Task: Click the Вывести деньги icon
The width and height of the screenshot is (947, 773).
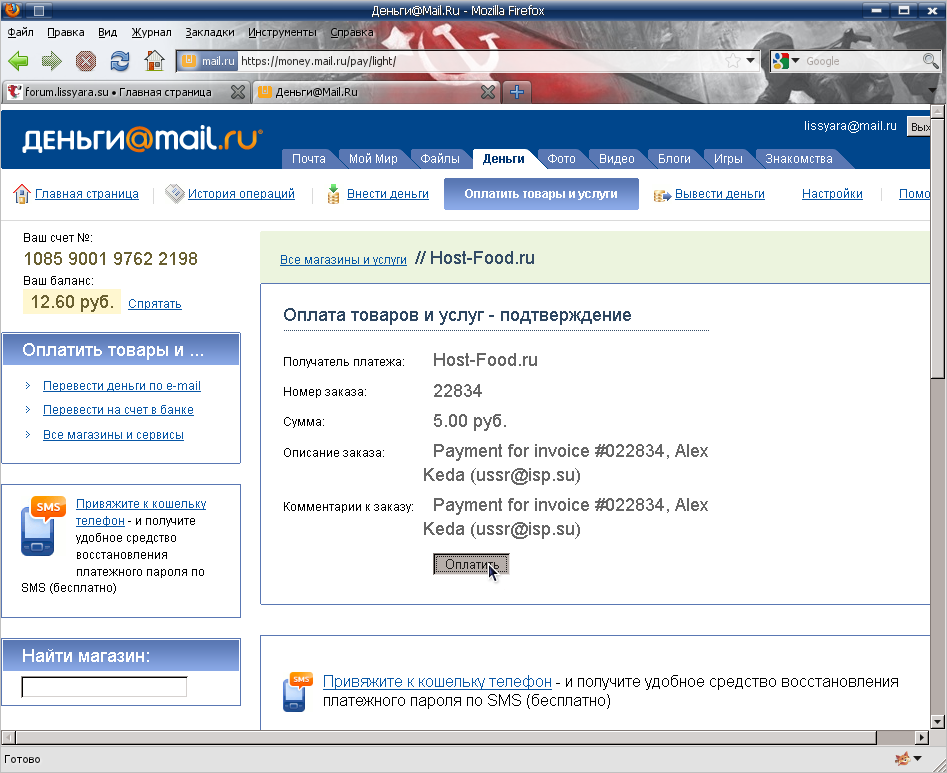Action: (663, 195)
